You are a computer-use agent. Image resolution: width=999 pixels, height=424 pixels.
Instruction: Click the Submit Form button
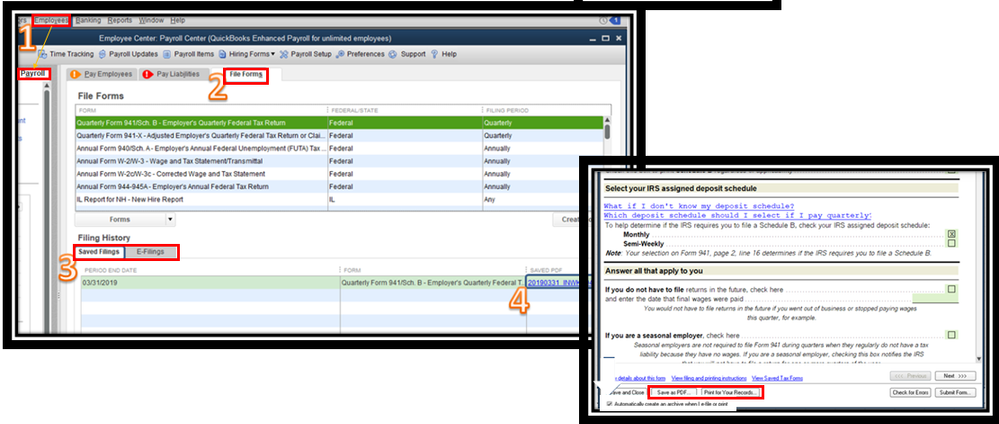tap(956, 393)
